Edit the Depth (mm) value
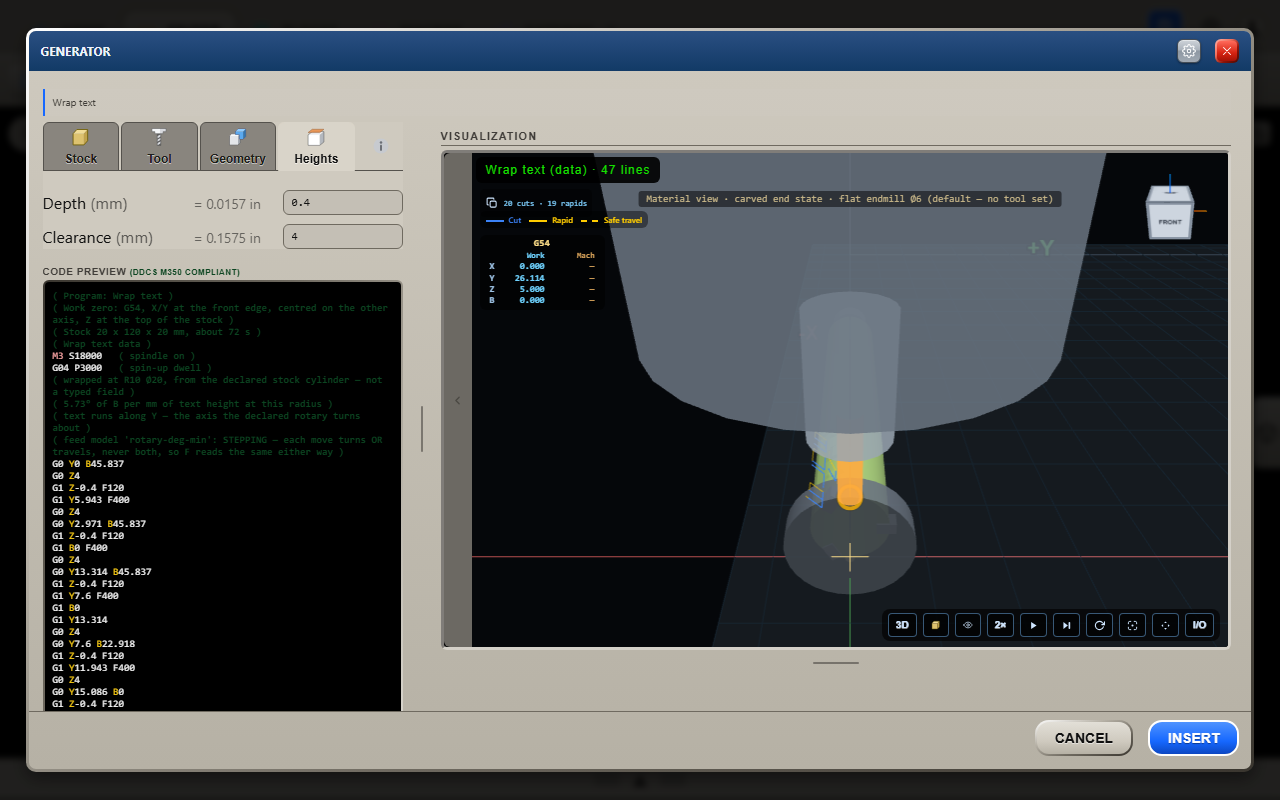This screenshot has height=800, width=1280. pyautogui.click(x=343, y=203)
